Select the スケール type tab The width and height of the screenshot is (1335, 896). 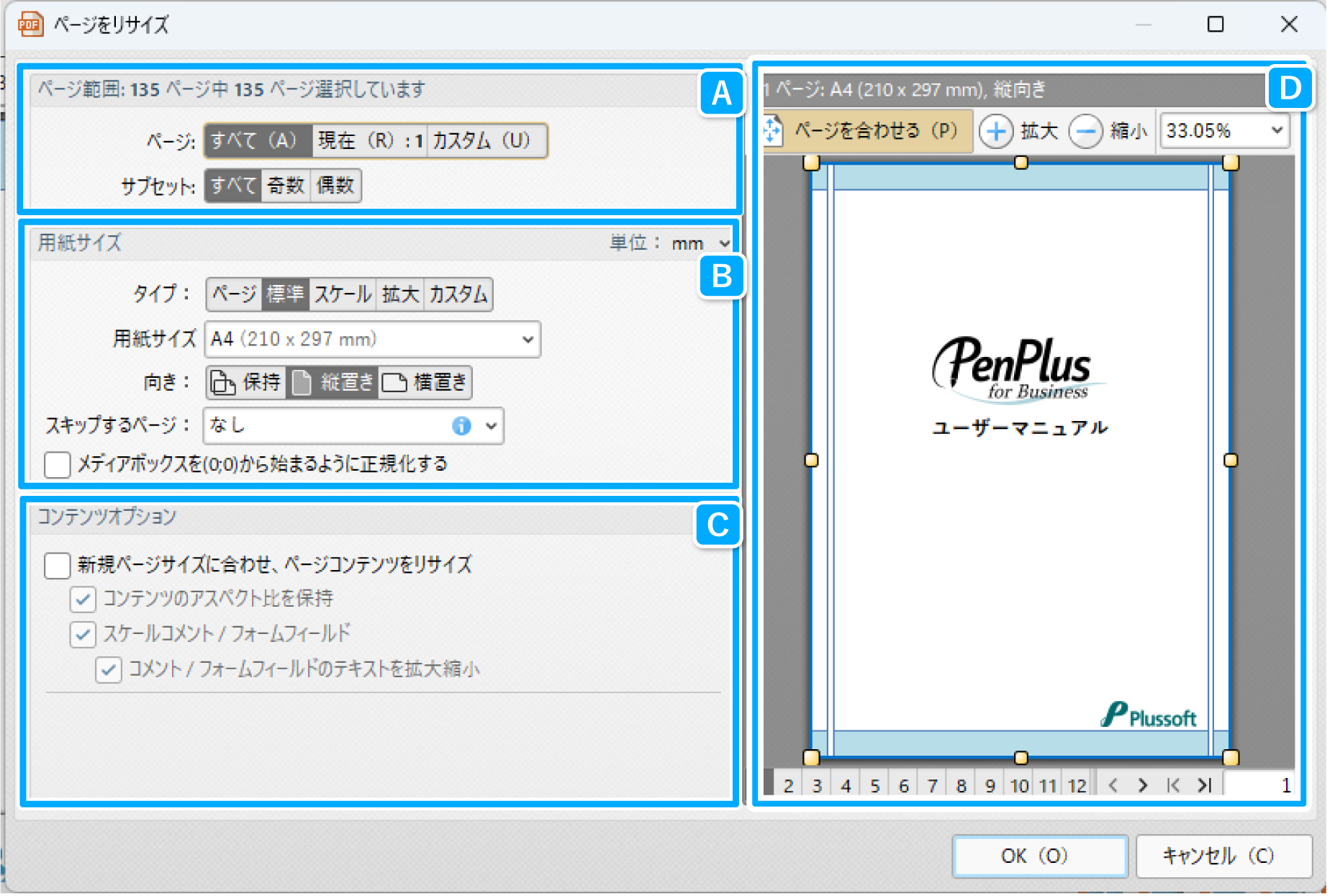pyautogui.click(x=343, y=294)
